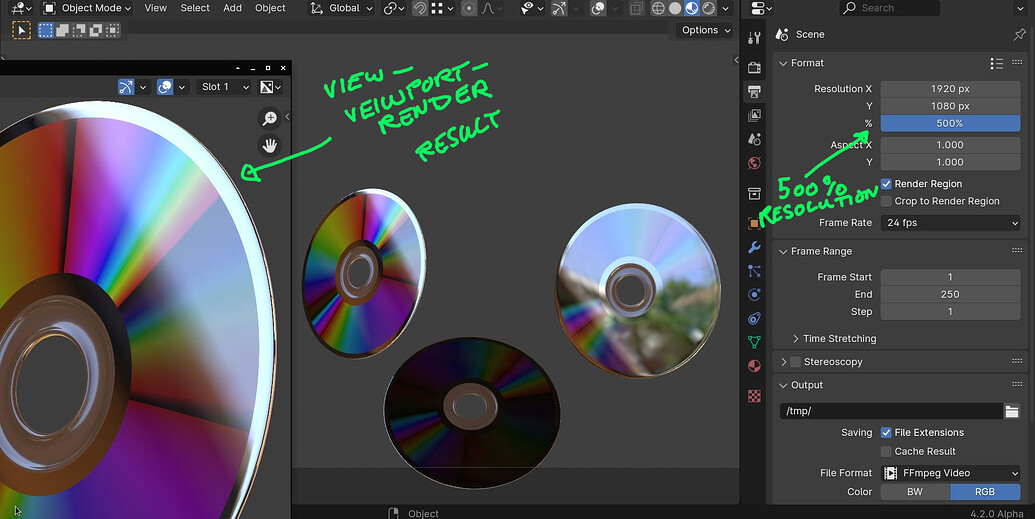The image size is (1035, 519).
Task: Switch to rendered viewport shading
Action: [708, 8]
